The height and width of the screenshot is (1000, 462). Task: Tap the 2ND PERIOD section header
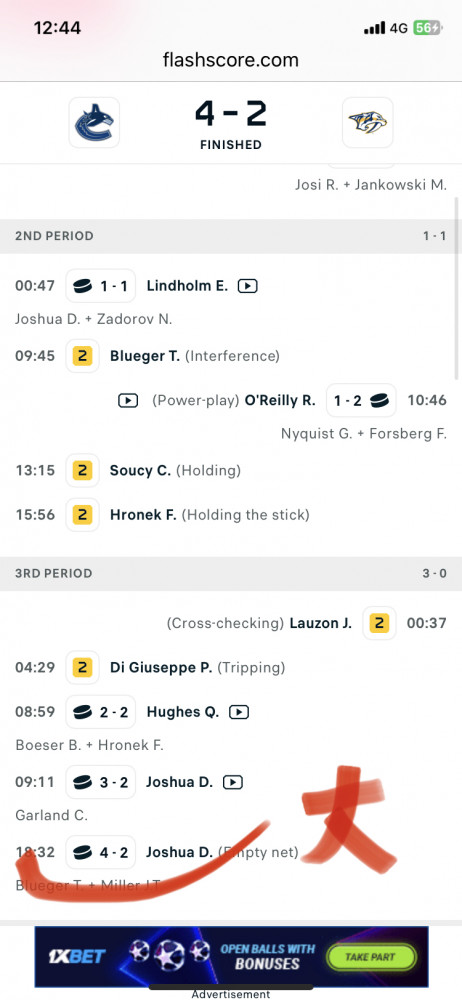click(x=231, y=236)
